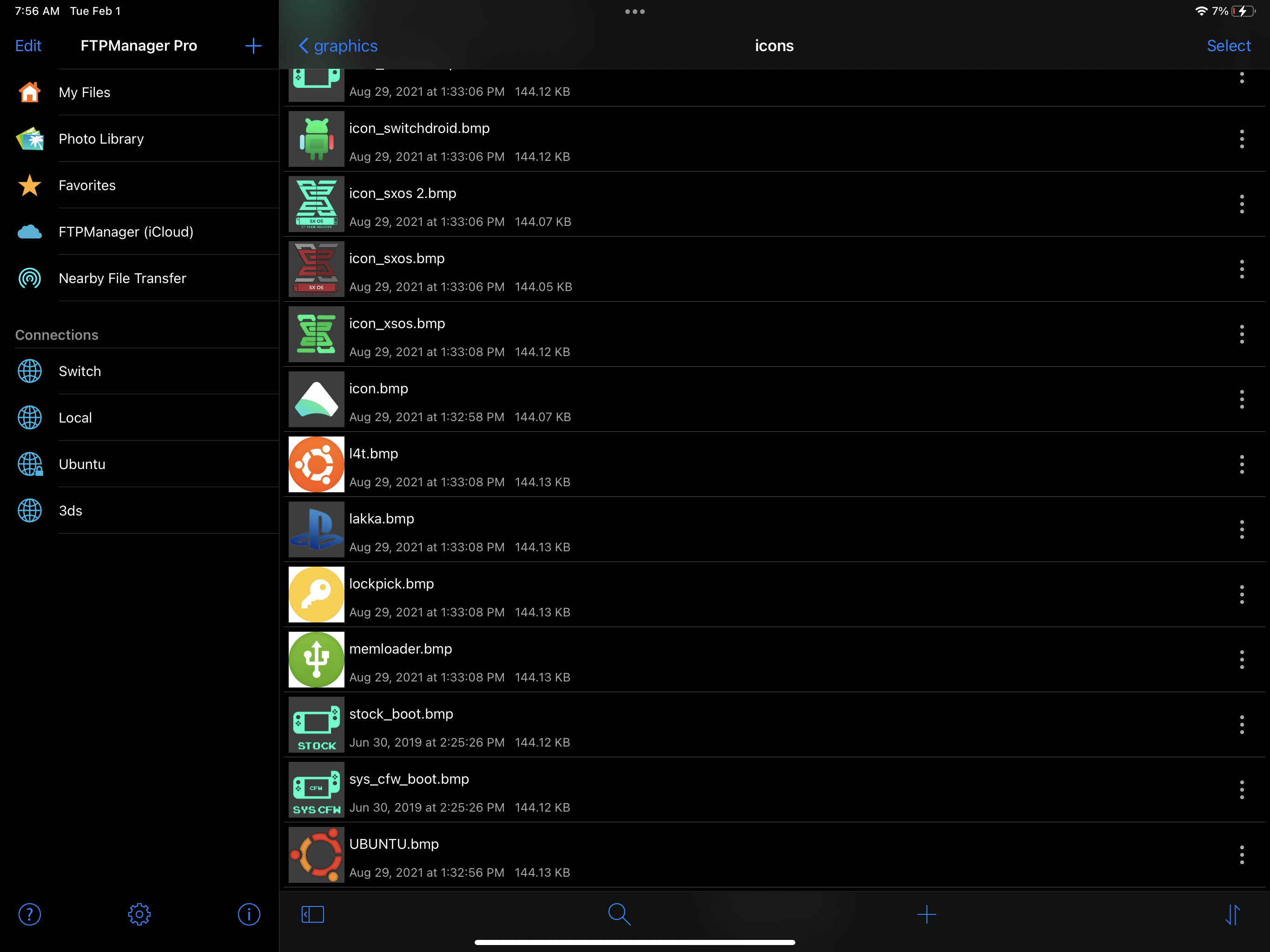The width and height of the screenshot is (1270, 952).
Task: Open the Photo Library icon
Action: tap(29, 139)
